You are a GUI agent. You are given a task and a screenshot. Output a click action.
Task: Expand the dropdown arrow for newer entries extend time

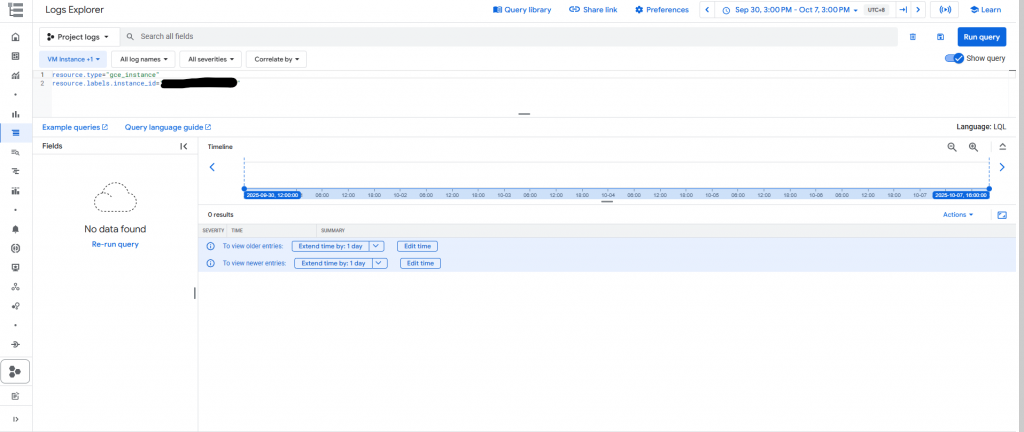[x=381, y=263]
